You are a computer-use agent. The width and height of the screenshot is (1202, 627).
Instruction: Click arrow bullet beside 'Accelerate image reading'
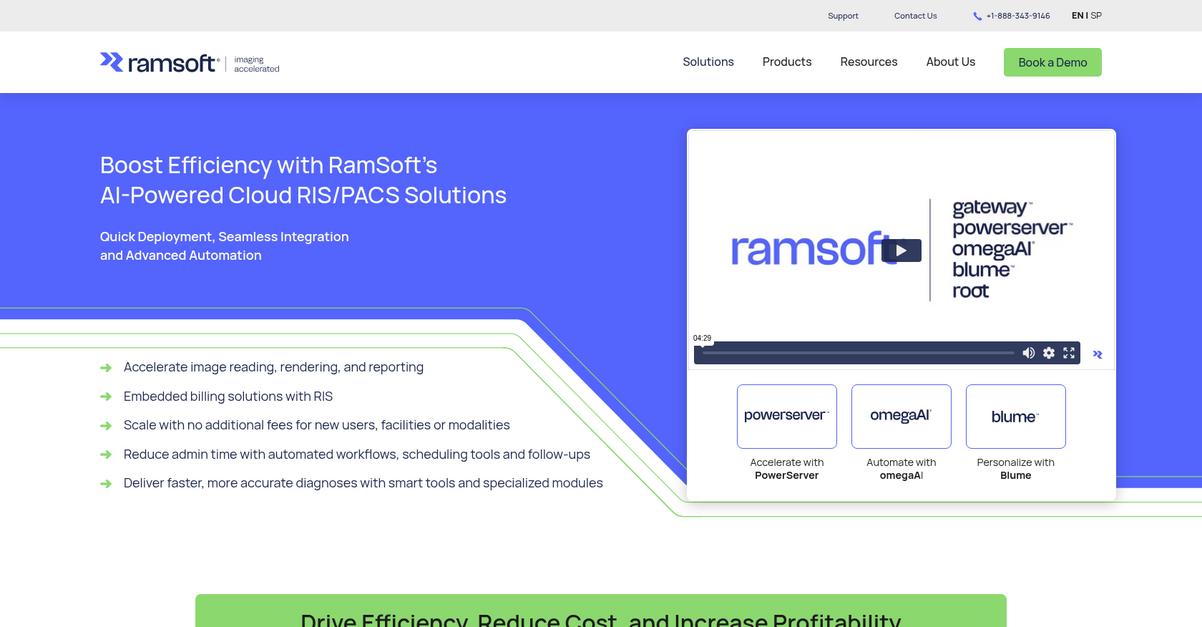tap(106, 368)
